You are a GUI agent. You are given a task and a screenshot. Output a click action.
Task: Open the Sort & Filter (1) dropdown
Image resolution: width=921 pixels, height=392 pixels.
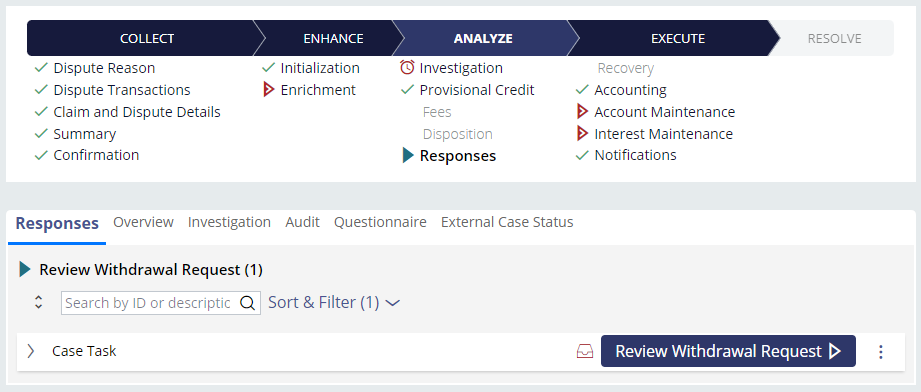point(334,303)
